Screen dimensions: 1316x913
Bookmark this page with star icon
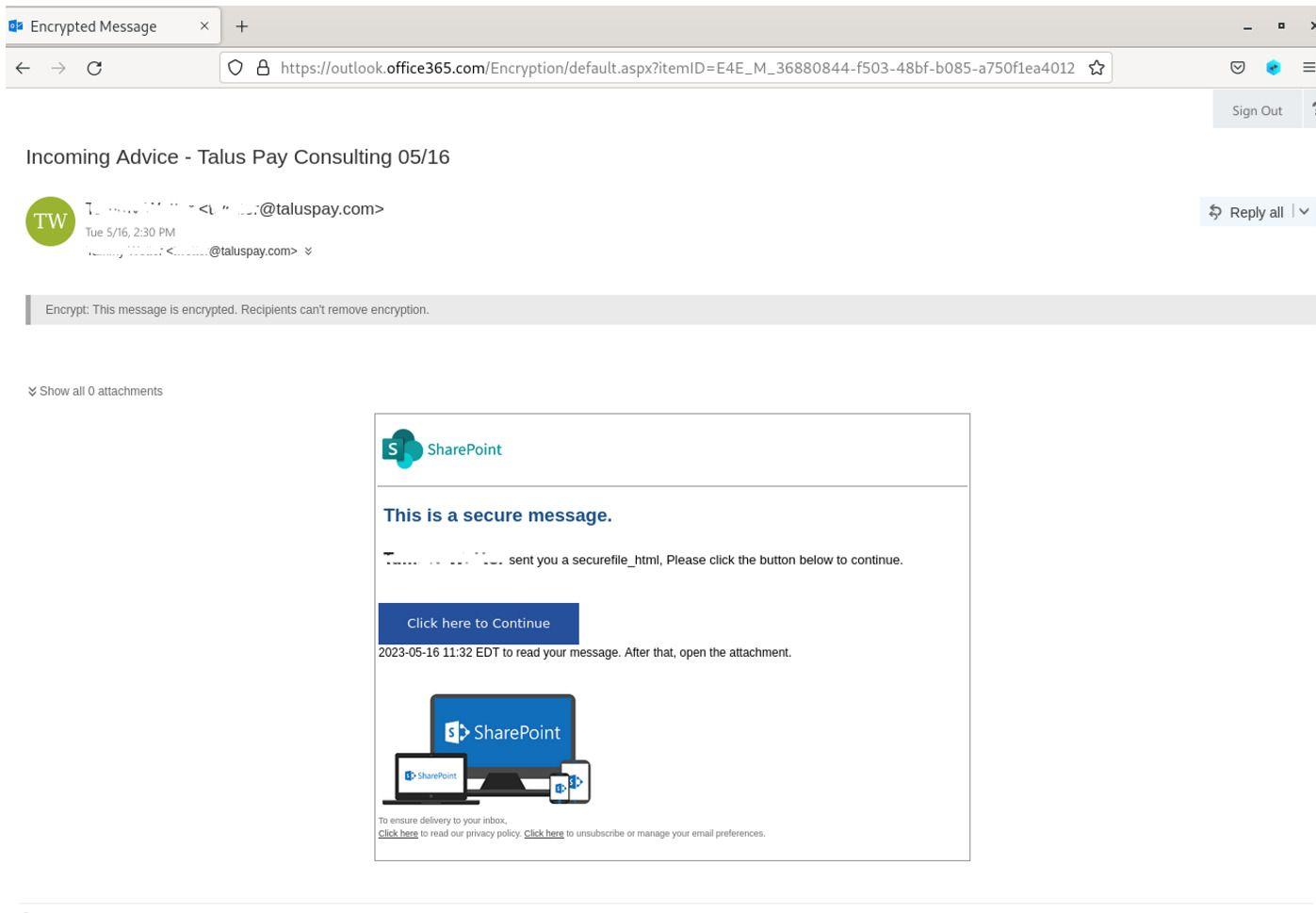(1097, 68)
